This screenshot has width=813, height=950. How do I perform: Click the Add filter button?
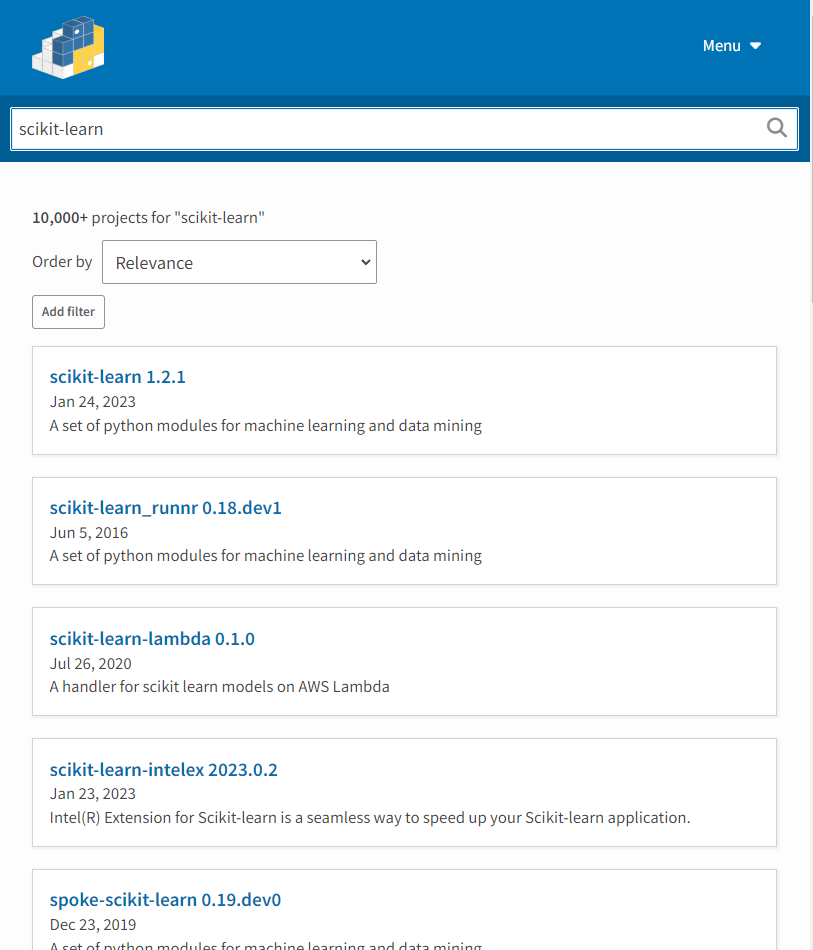tap(68, 311)
